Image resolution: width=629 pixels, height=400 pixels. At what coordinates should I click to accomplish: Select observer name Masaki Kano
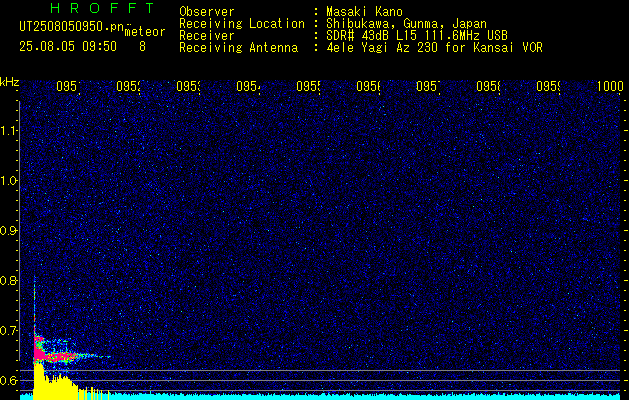pyautogui.click(x=364, y=11)
